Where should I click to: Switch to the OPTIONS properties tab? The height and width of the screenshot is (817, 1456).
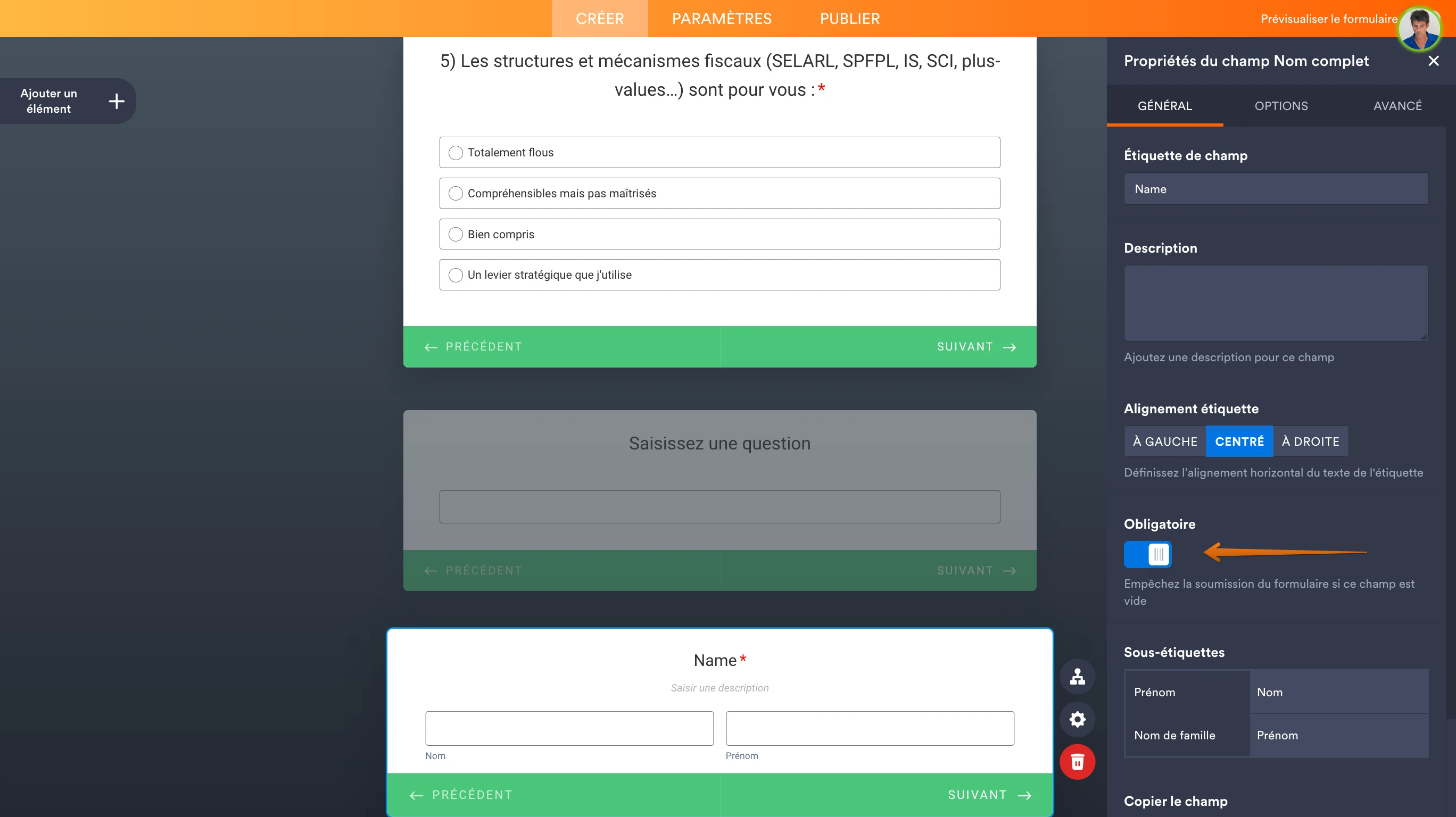pos(1281,106)
